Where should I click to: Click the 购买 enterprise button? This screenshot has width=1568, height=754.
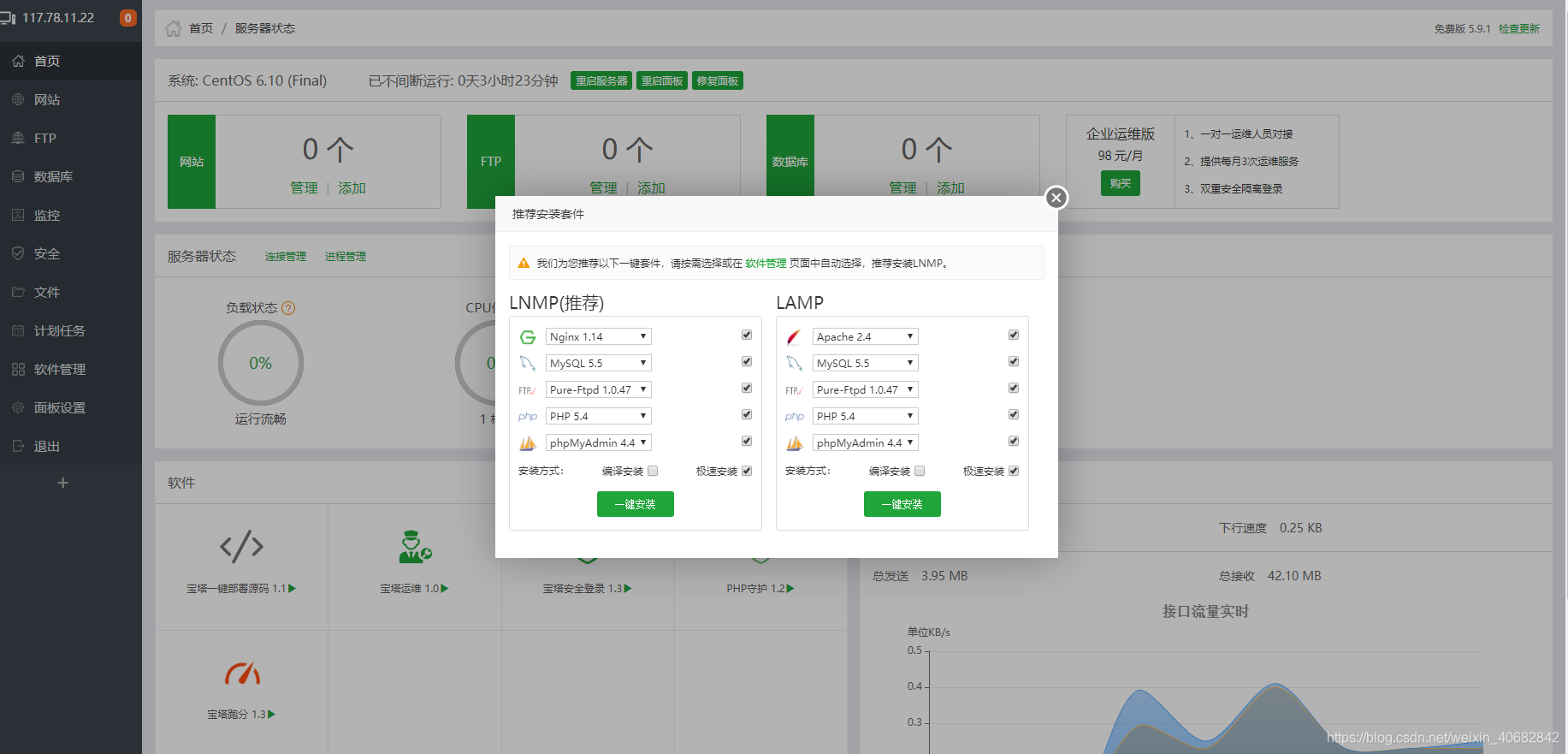coord(1121,183)
